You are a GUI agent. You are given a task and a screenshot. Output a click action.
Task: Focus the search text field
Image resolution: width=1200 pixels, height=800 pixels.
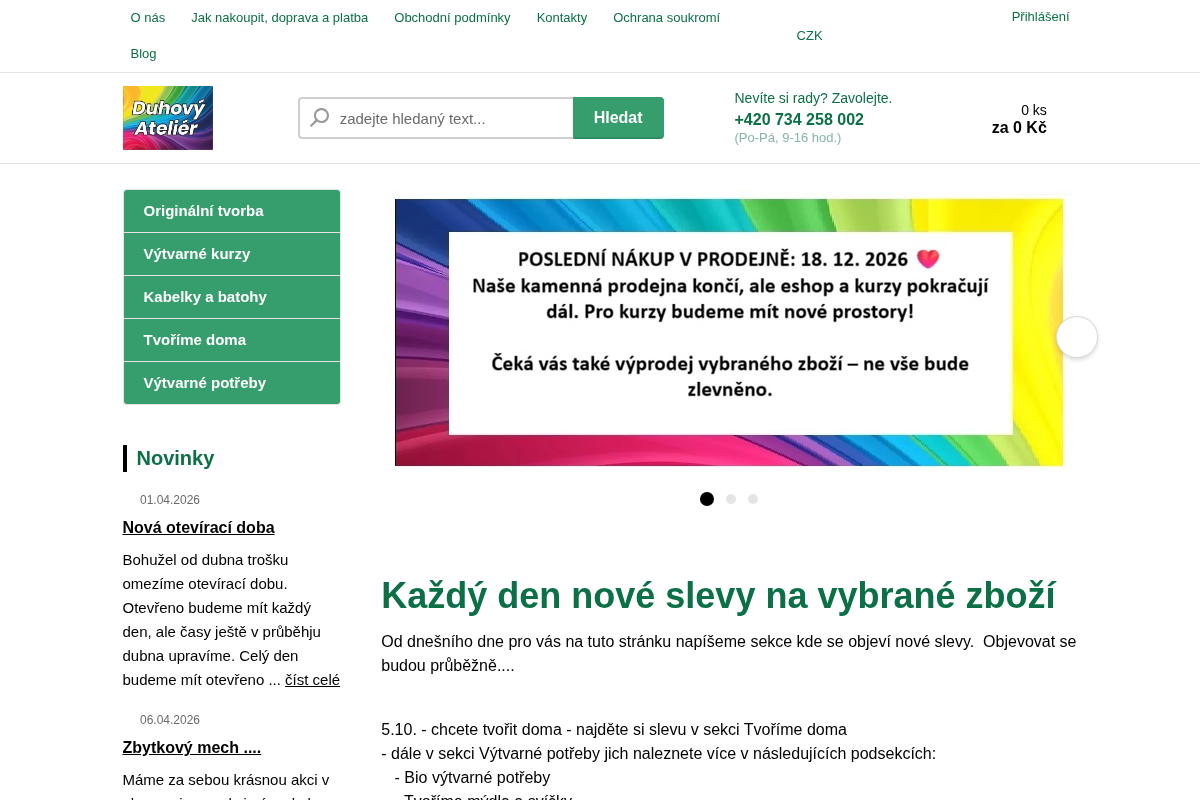click(436, 118)
